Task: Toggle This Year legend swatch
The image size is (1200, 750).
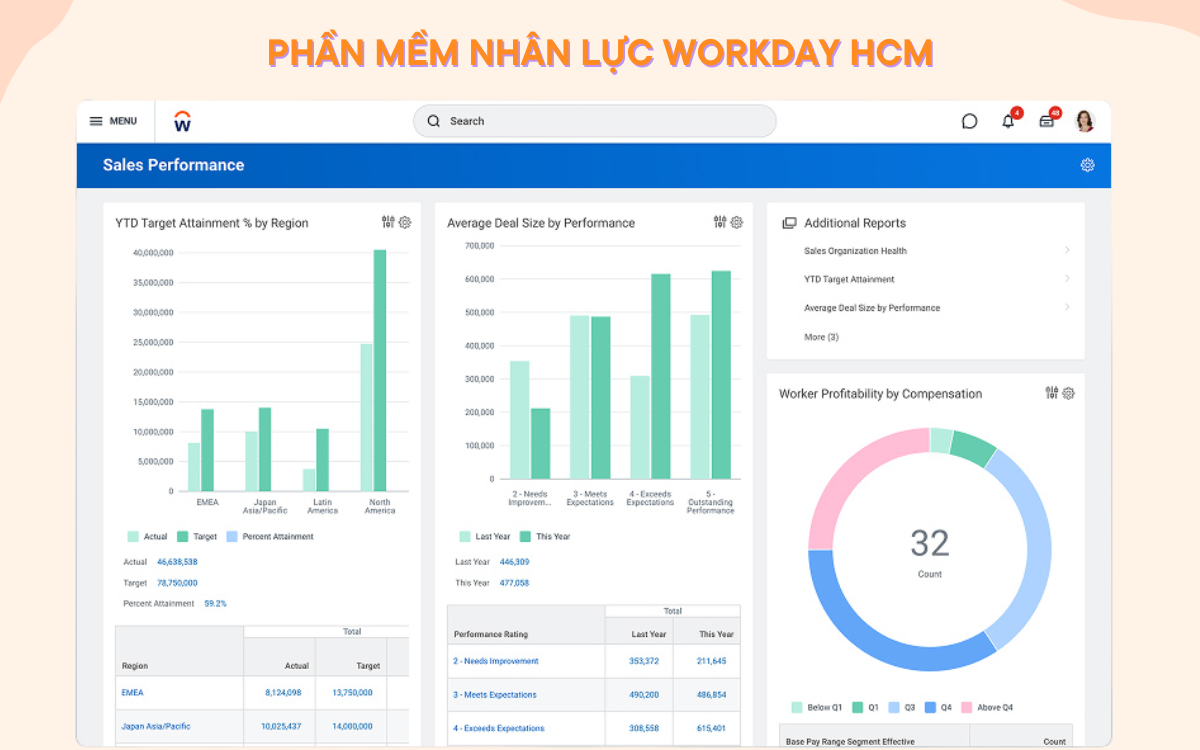Action: coord(525,536)
